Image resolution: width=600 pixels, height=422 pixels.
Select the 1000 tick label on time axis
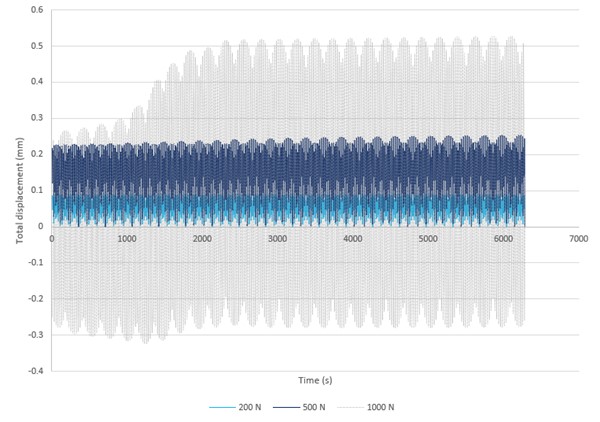click(127, 239)
